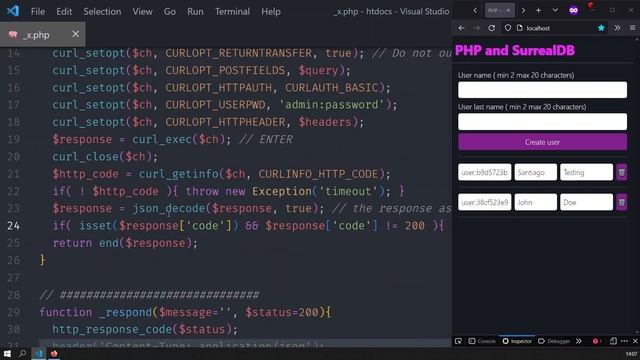Open Windows taskbar search
Viewport: 640px width, 360px height.
(x=22, y=353)
